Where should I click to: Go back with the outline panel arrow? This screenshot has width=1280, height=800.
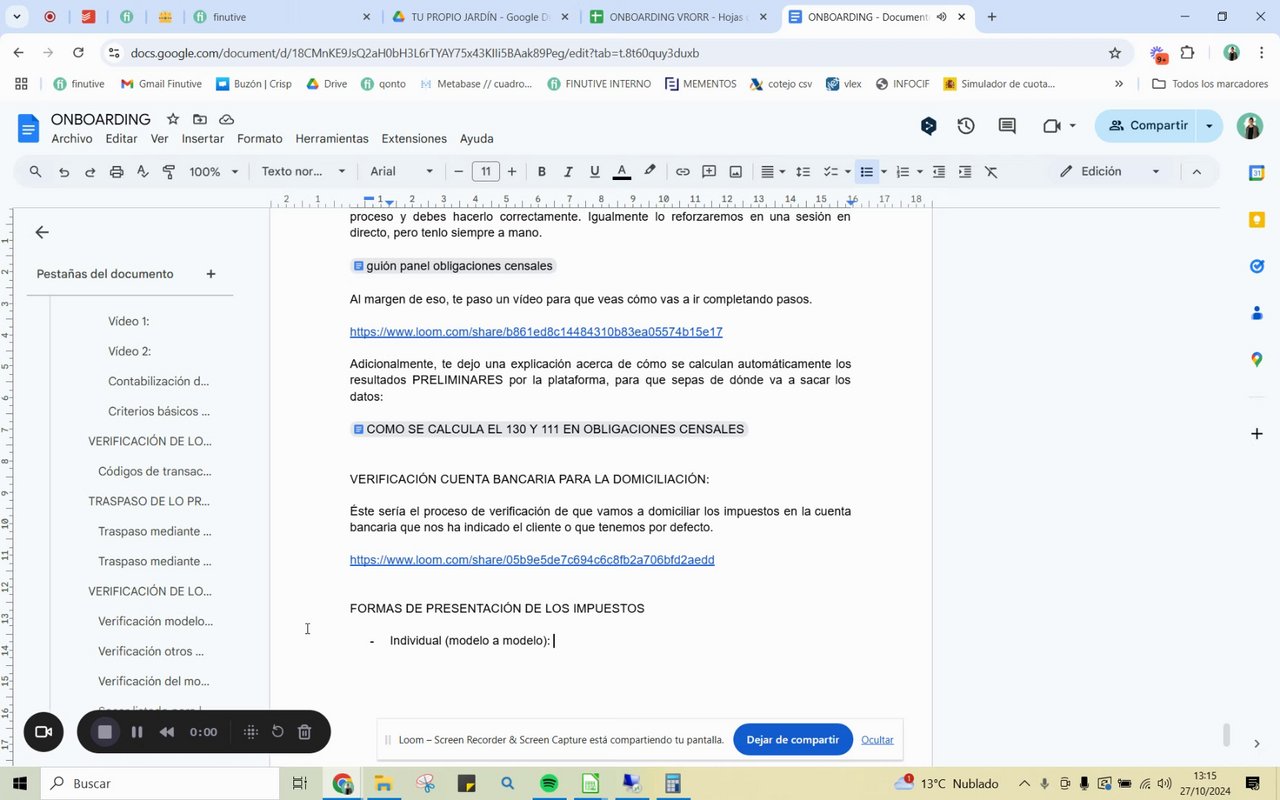tap(42, 232)
